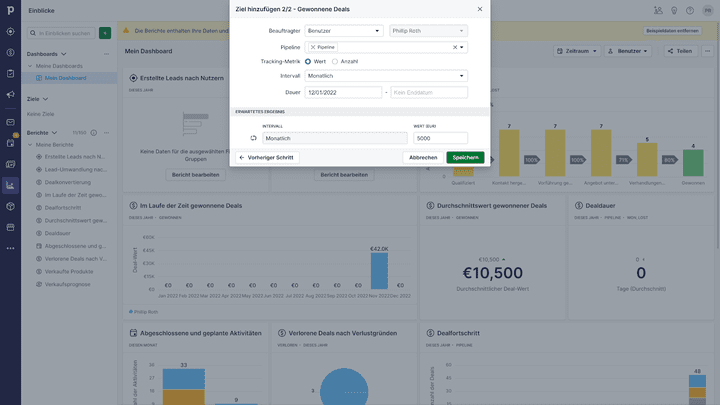Select the Verkaufsprognose report
This screenshot has width=720, height=405.
tap(69, 283)
